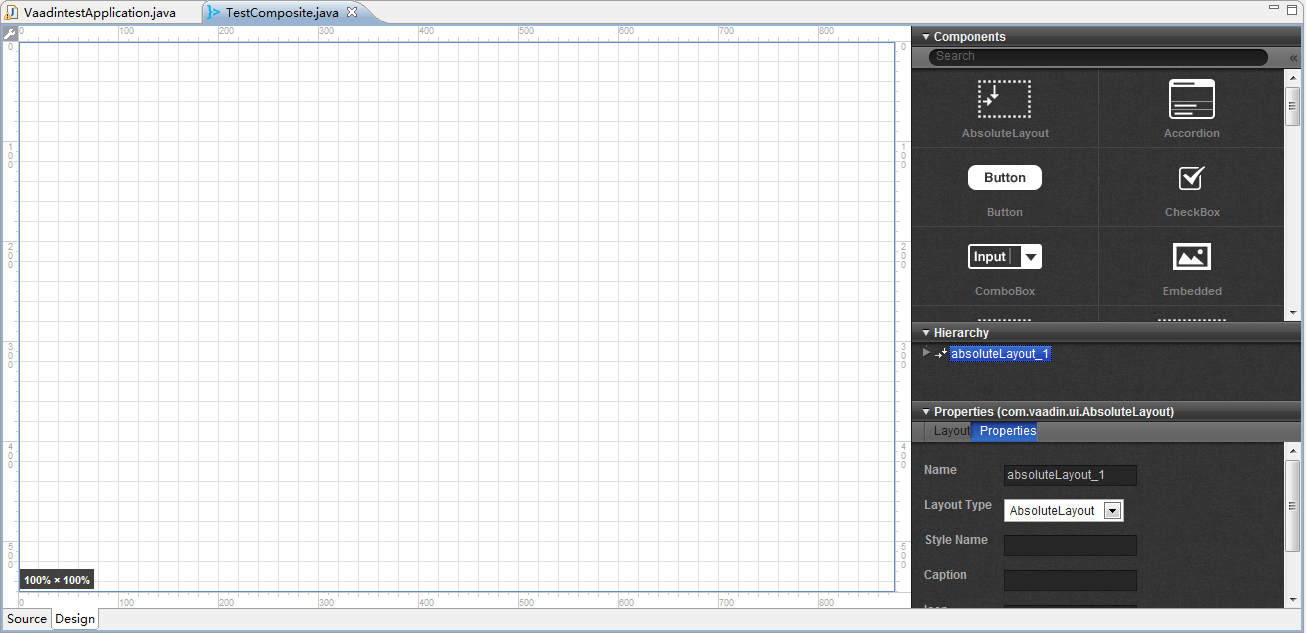The height and width of the screenshot is (633, 1306).
Task: Pick the Button component from palette
Action: (x=1004, y=177)
